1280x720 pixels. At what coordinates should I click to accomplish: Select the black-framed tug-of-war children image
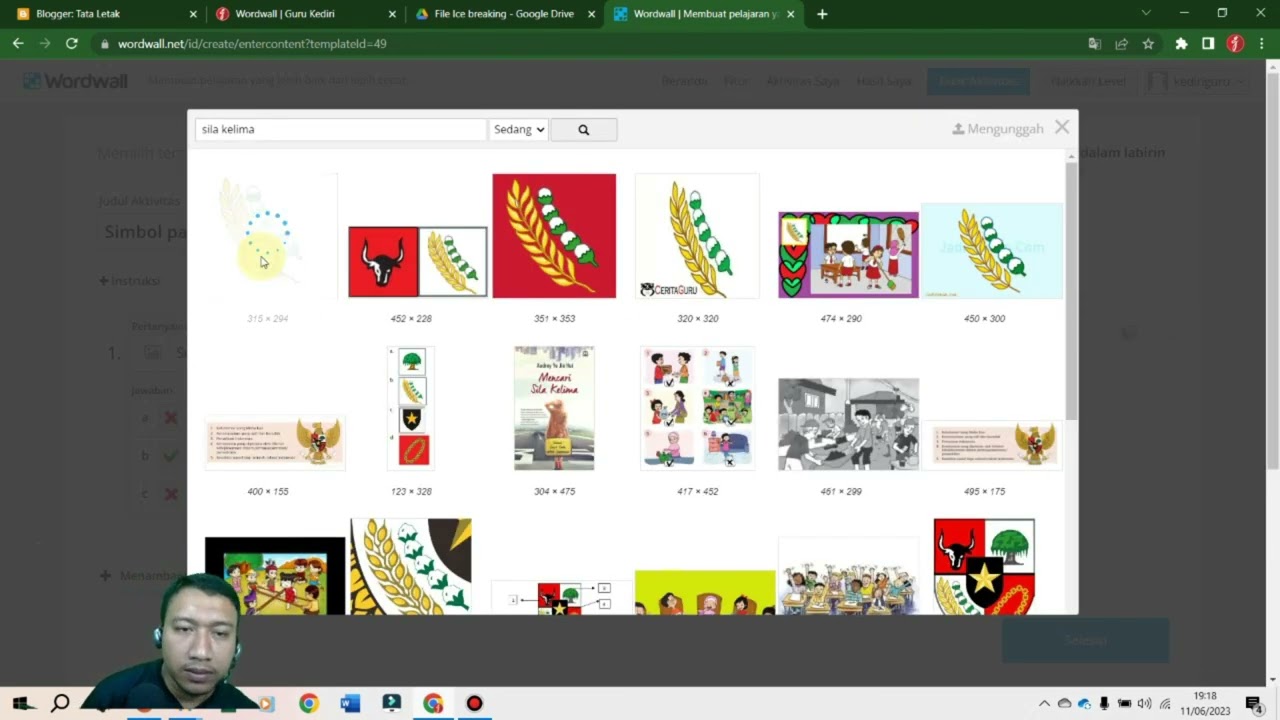tap(275, 576)
